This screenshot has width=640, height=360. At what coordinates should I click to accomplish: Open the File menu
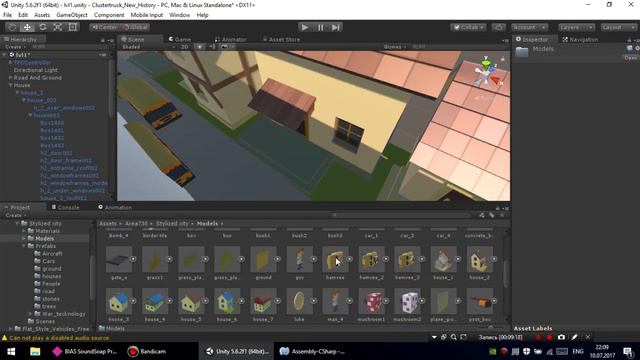pos(7,15)
